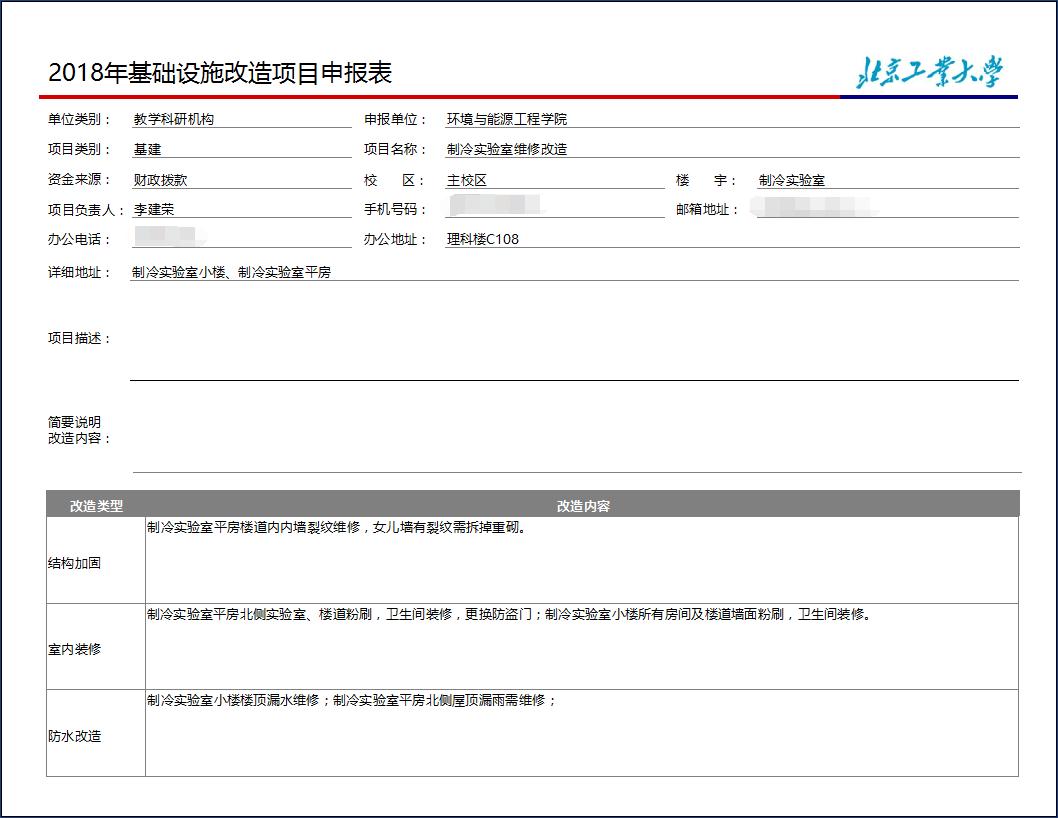This screenshot has width=1058, height=818.
Task: Select the 项目负责人 field with 李建荣
Action: [x=241, y=210]
